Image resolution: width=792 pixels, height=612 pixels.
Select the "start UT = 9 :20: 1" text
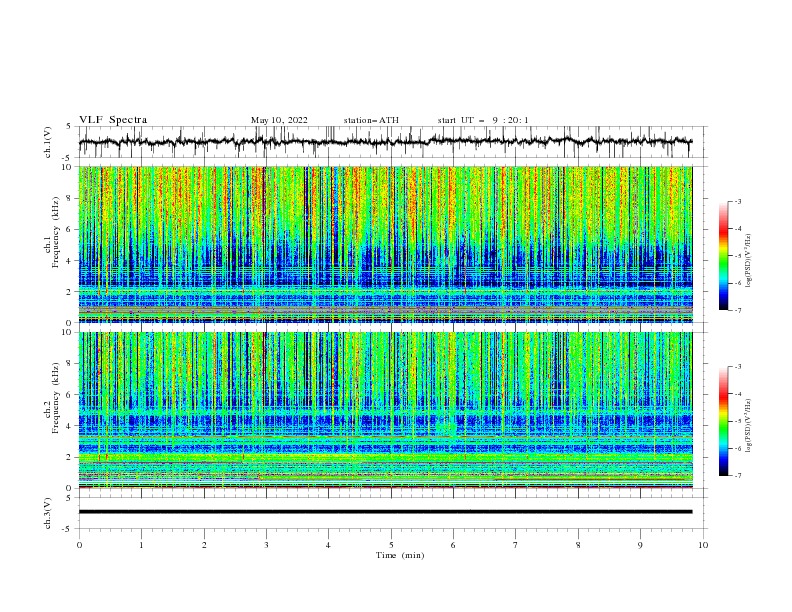point(483,120)
